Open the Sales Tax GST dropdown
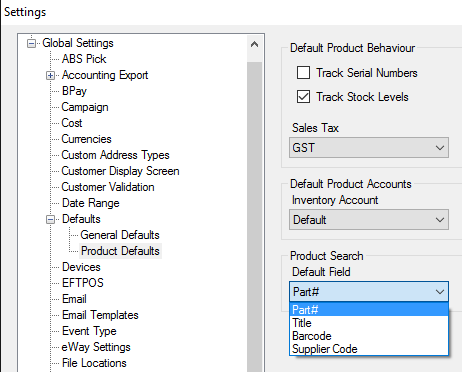This screenshot has width=462, height=372. (x=369, y=148)
